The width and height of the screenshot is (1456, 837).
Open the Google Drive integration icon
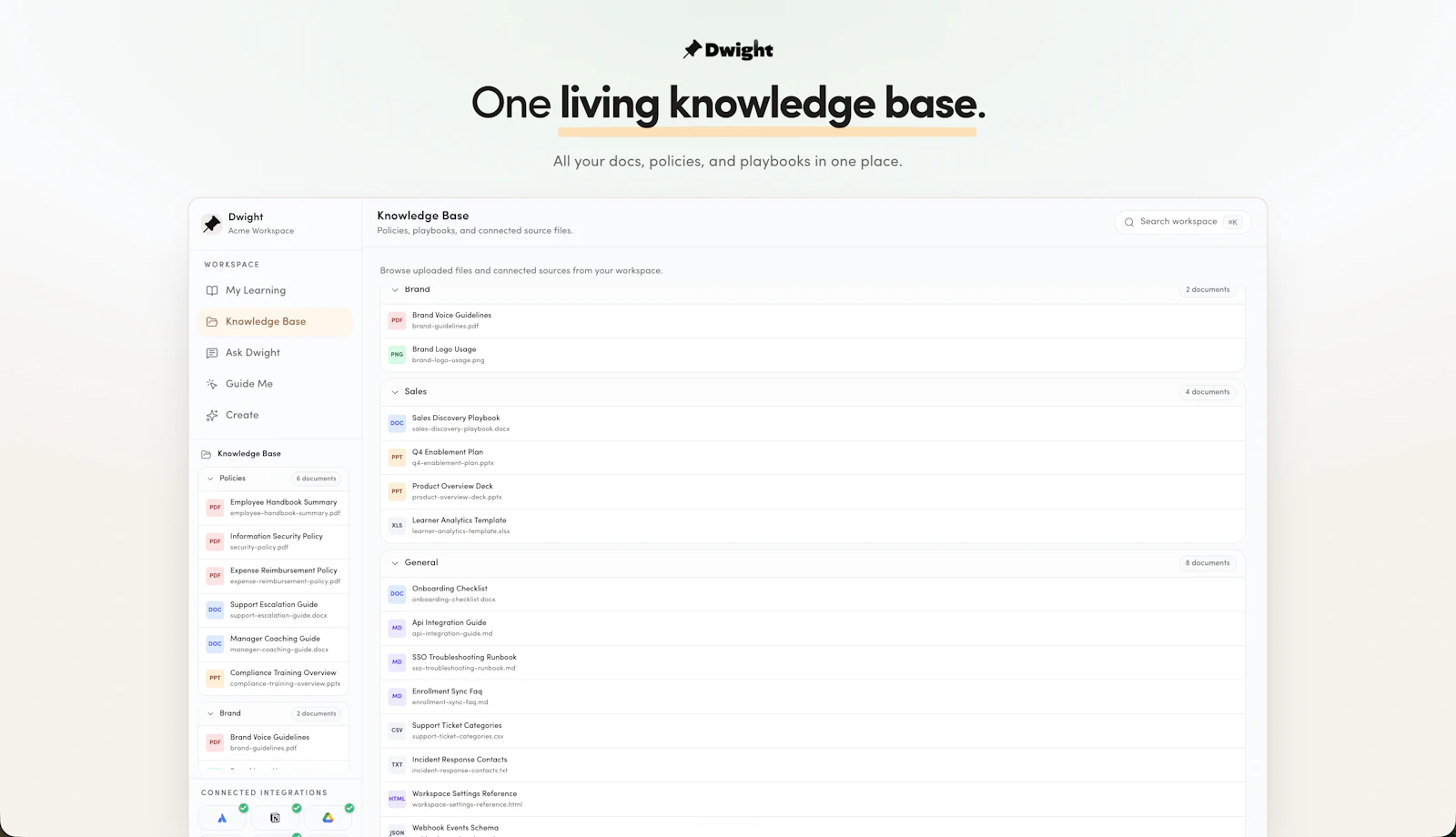(328, 818)
